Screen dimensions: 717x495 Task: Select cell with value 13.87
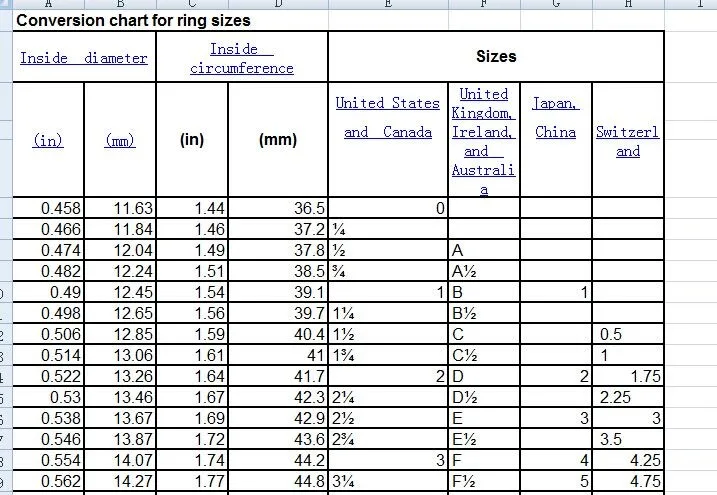pyautogui.click(x=120, y=439)
